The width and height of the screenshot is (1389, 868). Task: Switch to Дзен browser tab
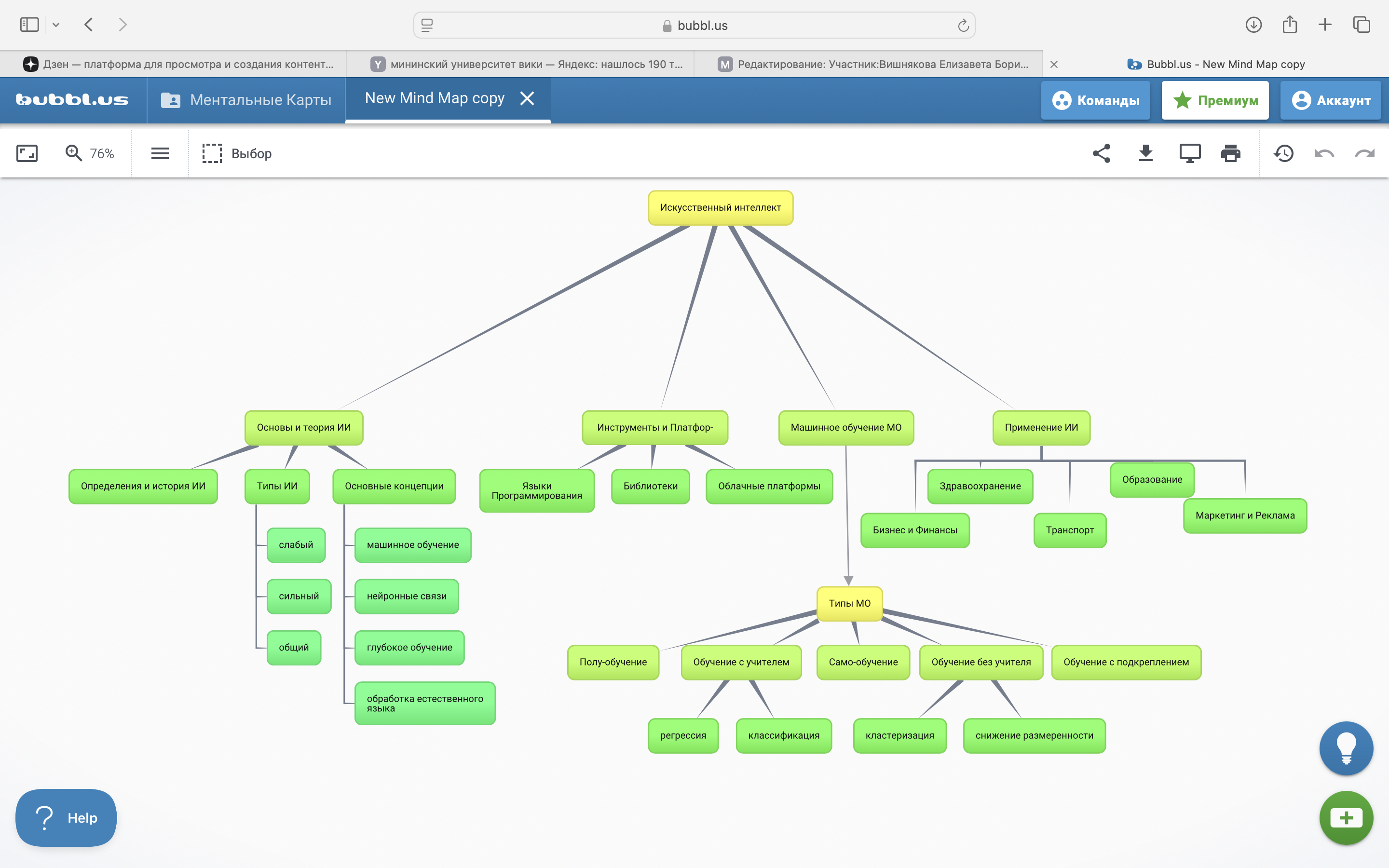(x=178, y=64)
